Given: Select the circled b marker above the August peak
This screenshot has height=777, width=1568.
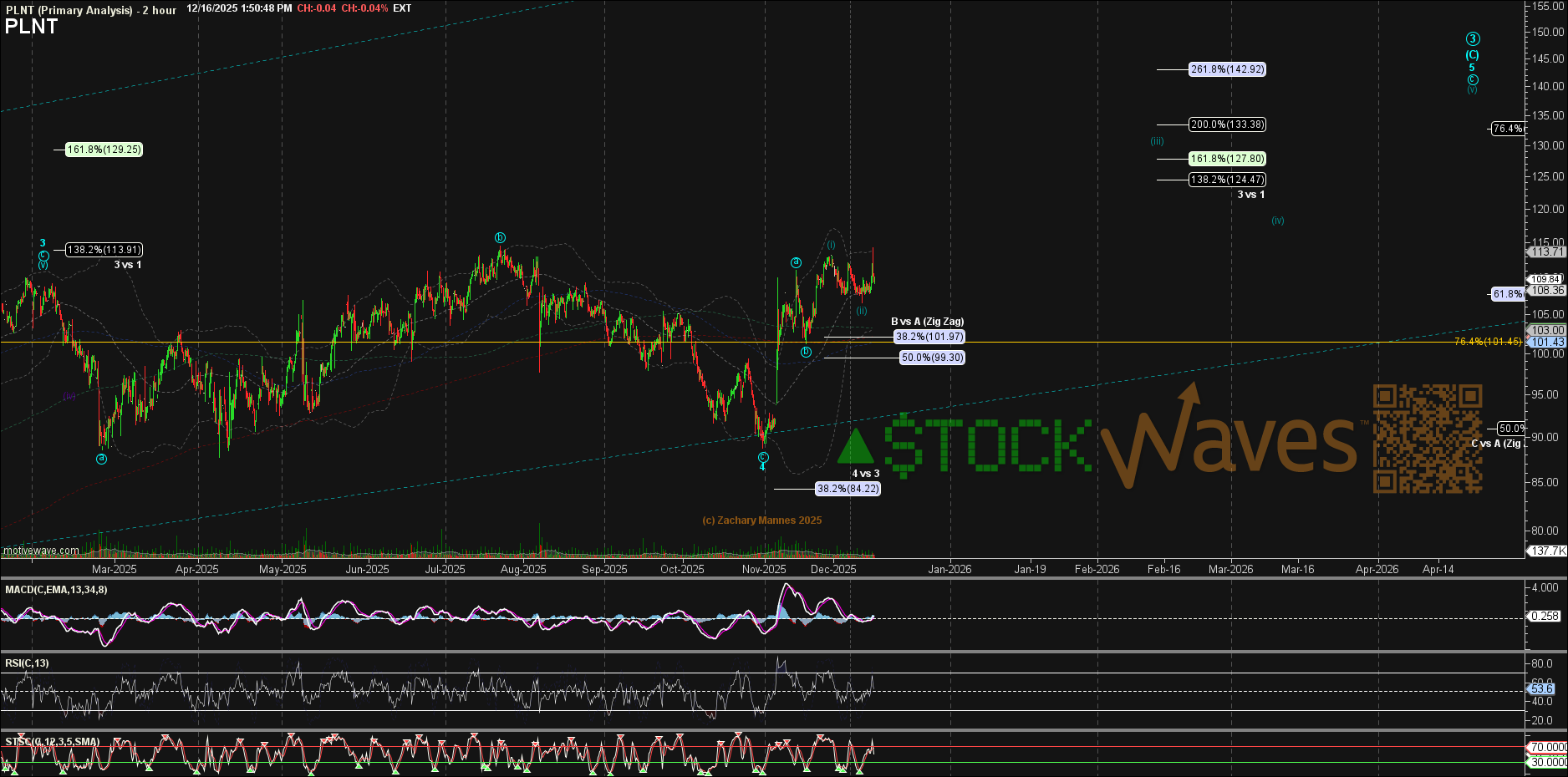Looking at the screenshot, I should point(500,238).
